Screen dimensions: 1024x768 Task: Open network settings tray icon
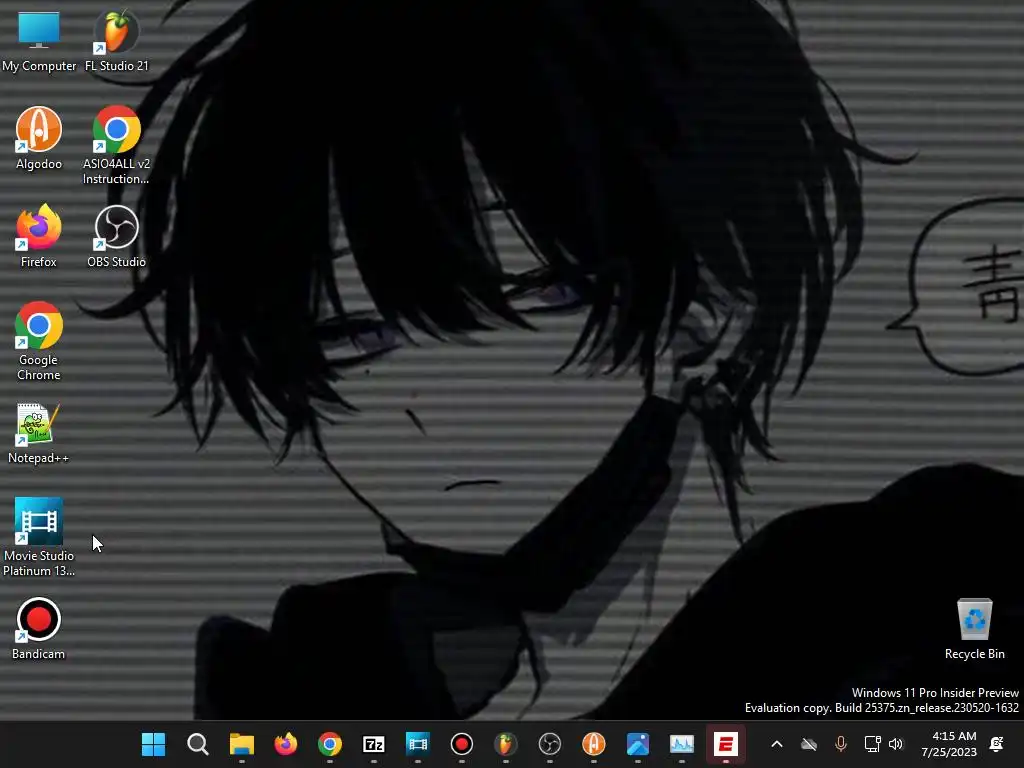[x=872, y=744]
